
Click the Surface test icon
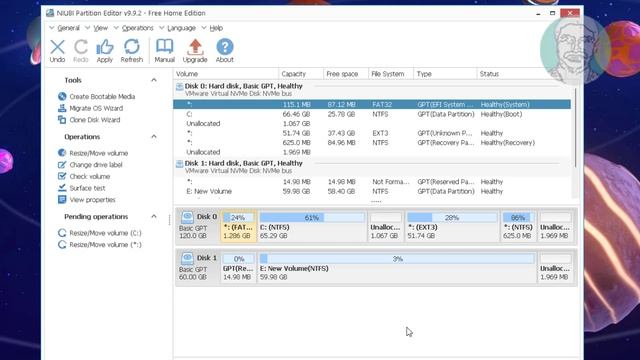point(62,188)
